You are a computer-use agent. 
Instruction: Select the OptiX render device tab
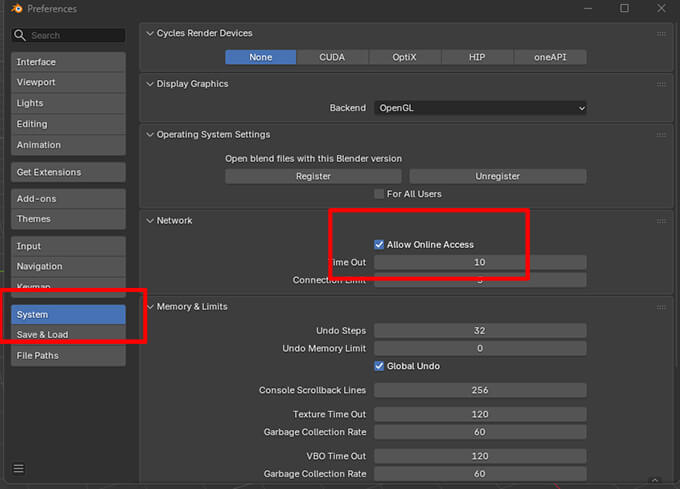(x=405, y=57)
